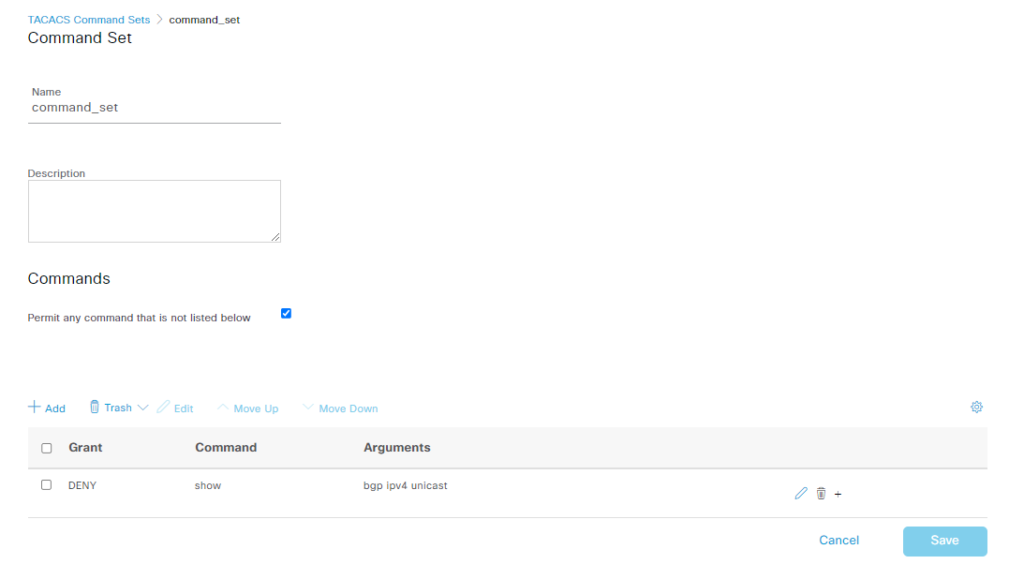Save the command set
This screenshot has width=1024, height=564.
tap(944, 541)
